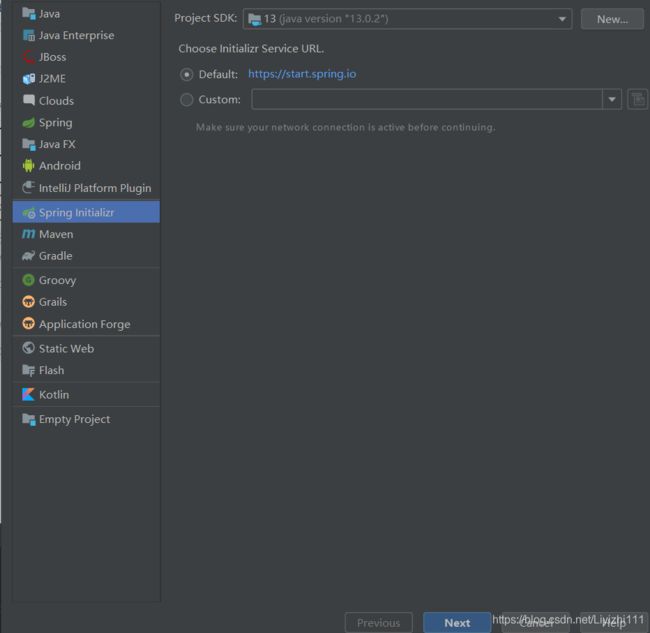Select Application Forge list entry

pos(86,324)
